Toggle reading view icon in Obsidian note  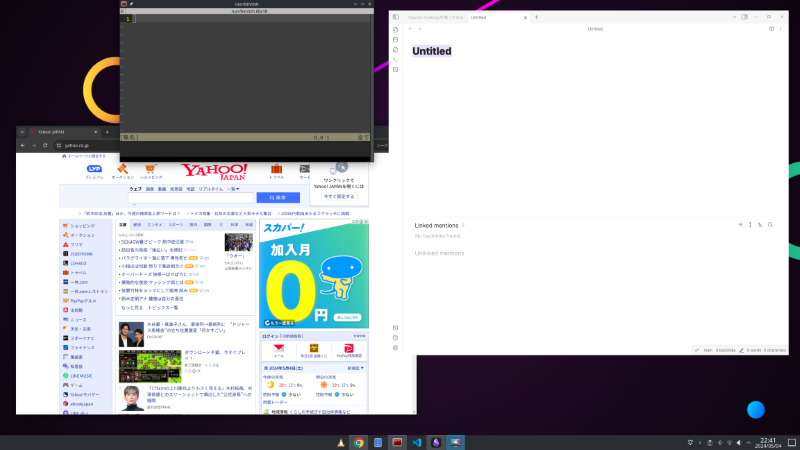click(x=771, y=29)
